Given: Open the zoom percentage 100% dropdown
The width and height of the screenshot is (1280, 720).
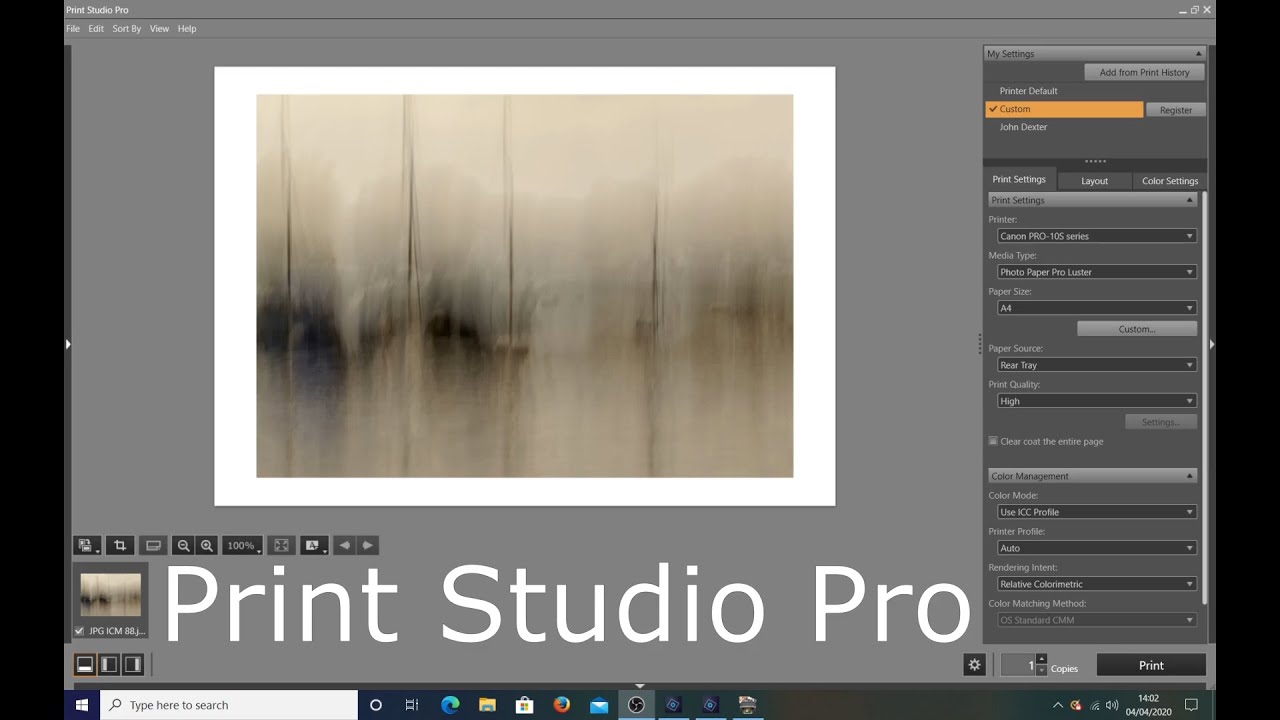Looking at the screenshot, I should 243,545.
